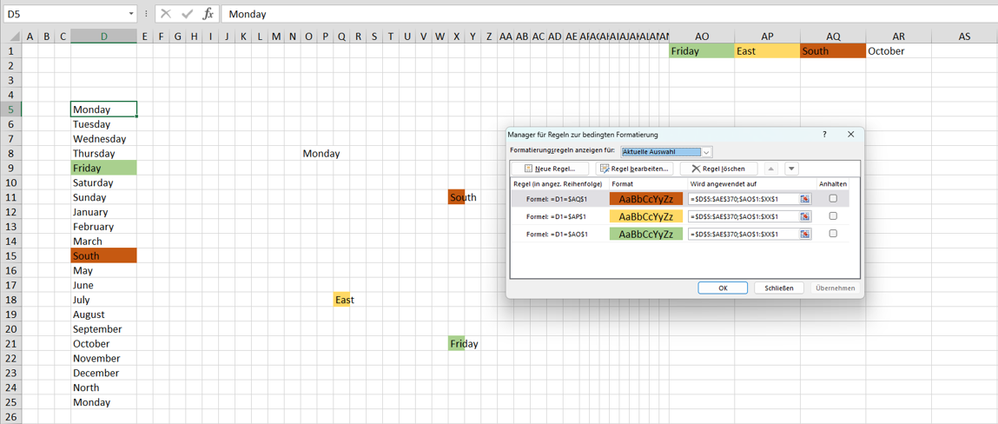Select cell AO1 with Friday

pos(702,51)
